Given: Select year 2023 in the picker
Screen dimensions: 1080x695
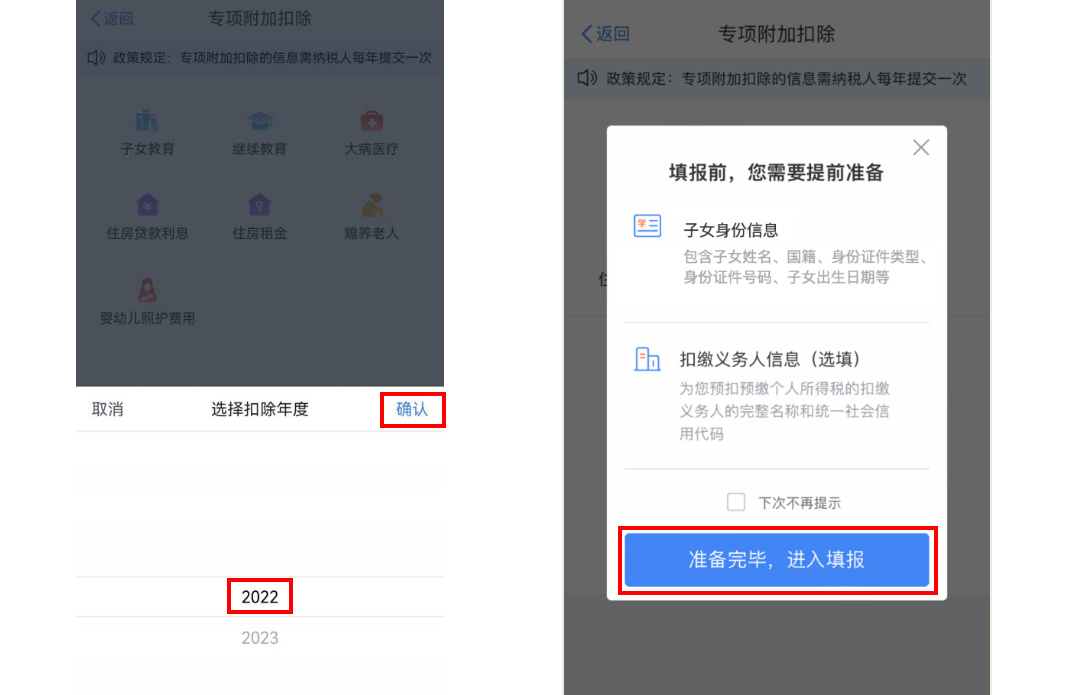Looking at the screenshot, I should [260, 638].
